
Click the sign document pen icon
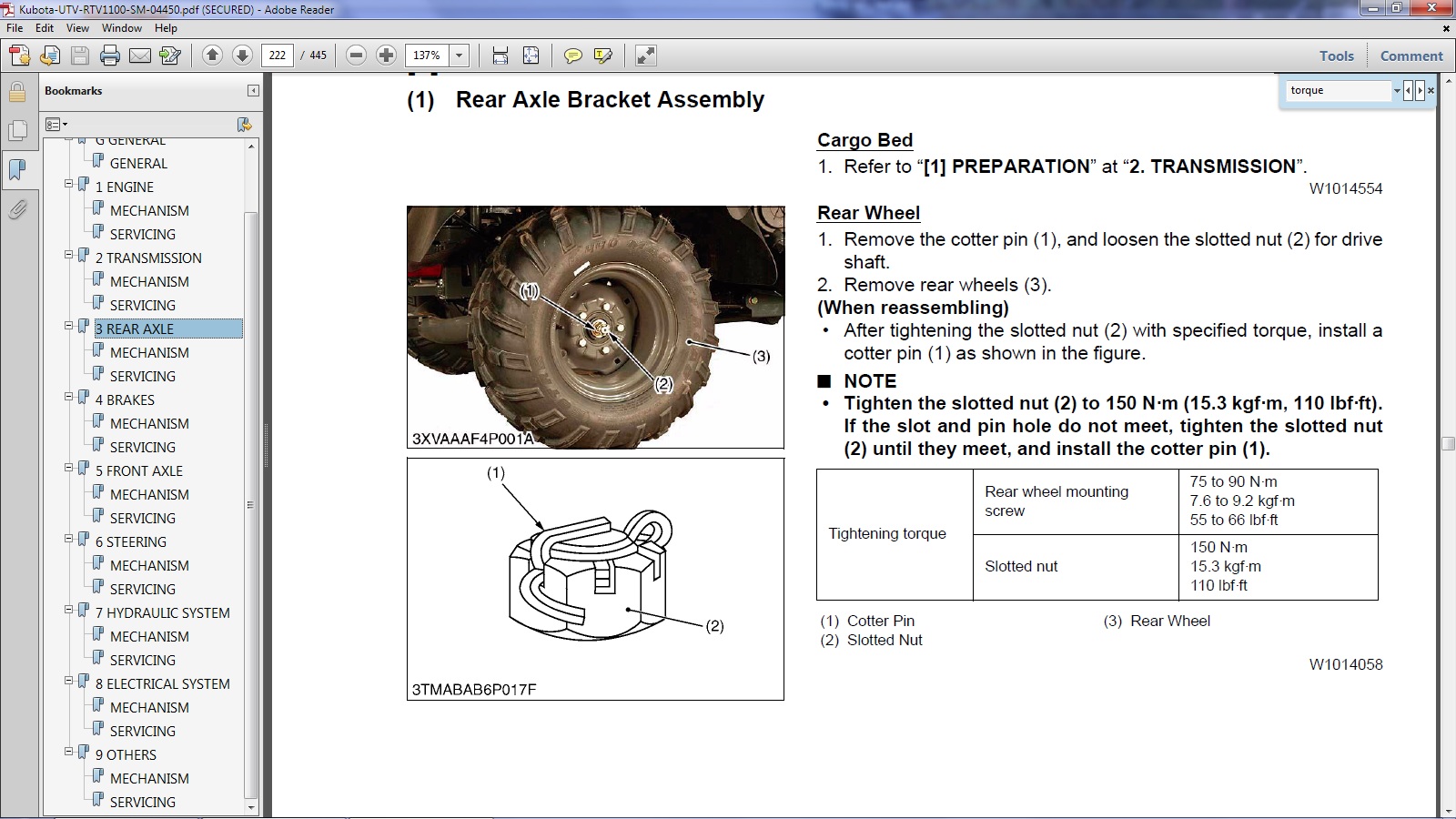170,56
